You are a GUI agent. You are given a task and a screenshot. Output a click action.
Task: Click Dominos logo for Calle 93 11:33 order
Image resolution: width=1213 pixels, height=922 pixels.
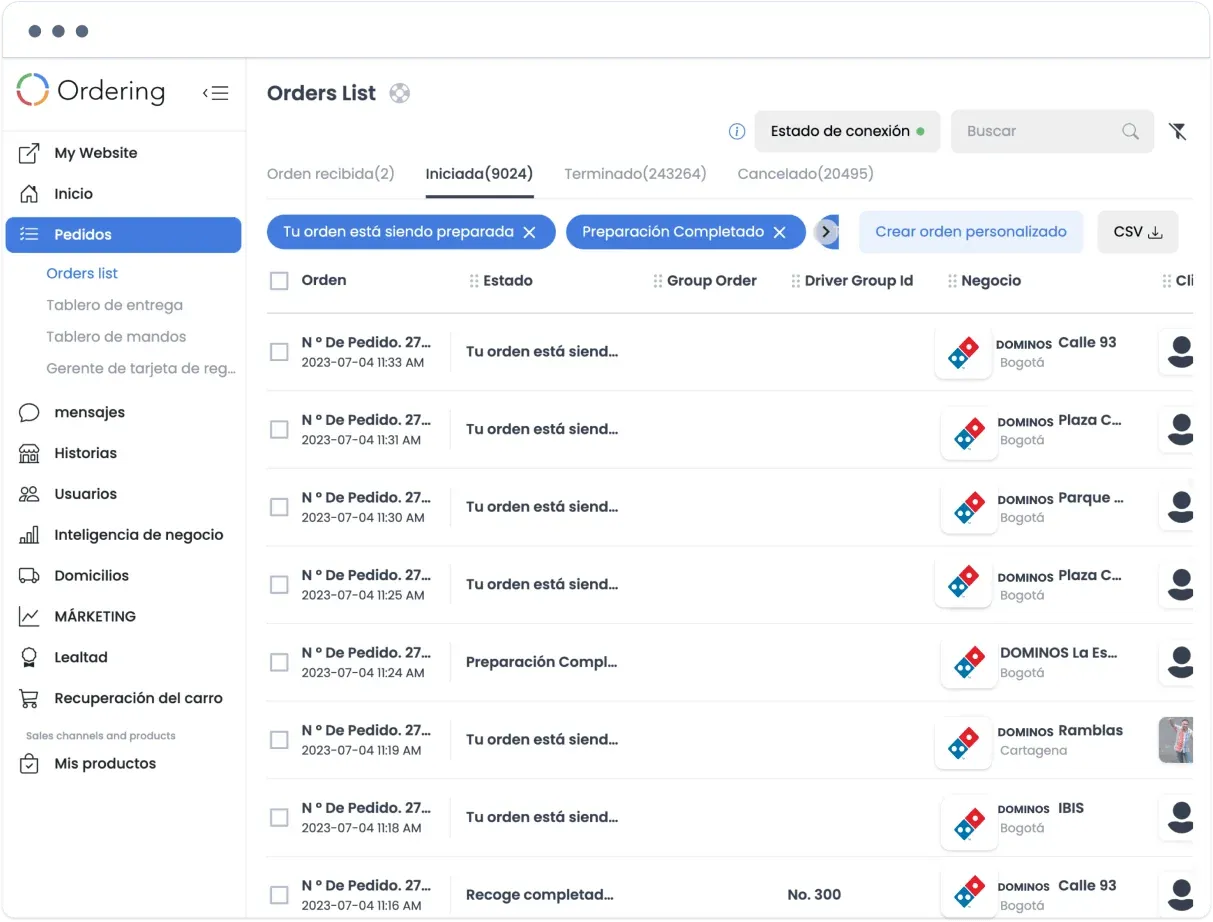pos(963,352)
